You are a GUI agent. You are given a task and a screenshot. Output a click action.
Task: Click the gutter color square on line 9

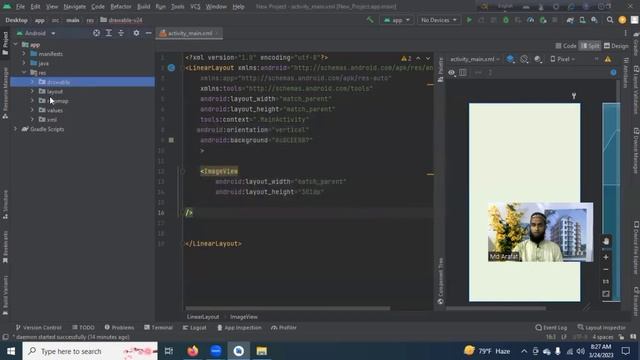(171, 140)
